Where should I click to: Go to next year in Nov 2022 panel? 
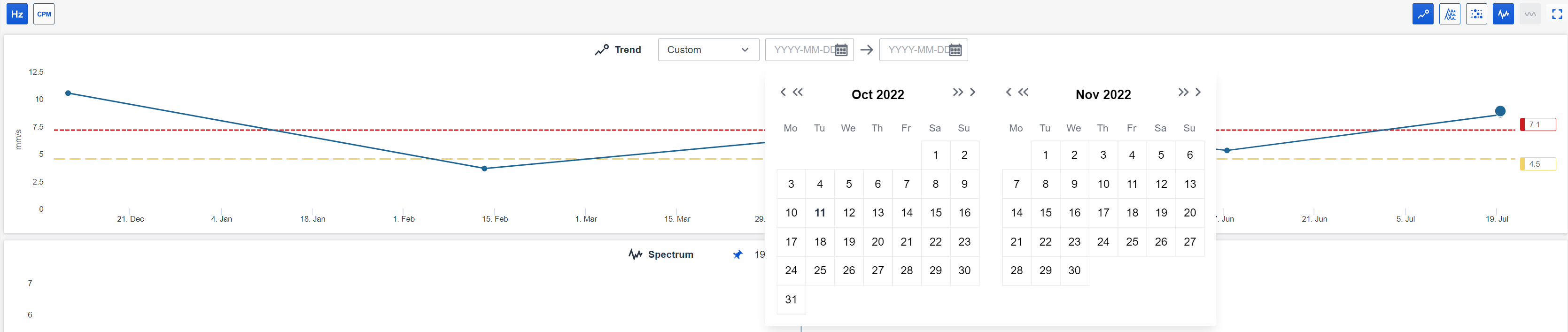tap(1183, 93)
